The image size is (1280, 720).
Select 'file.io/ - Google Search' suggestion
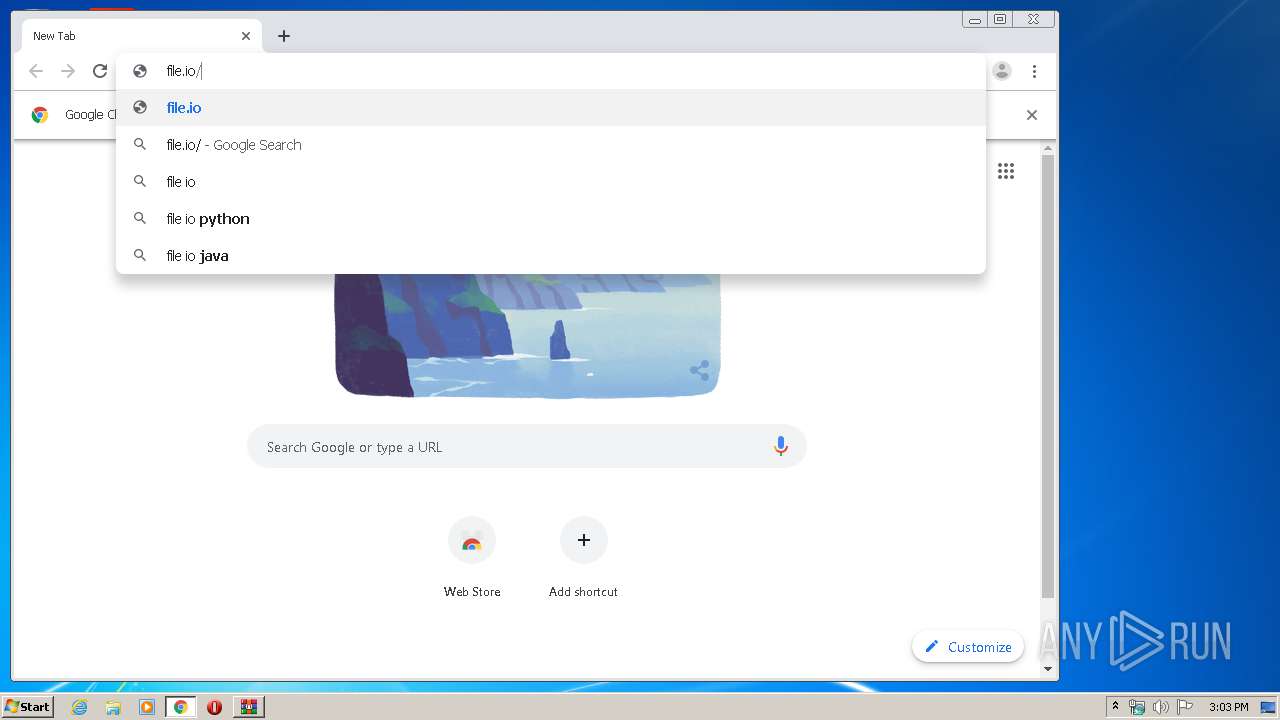(551, 145)
